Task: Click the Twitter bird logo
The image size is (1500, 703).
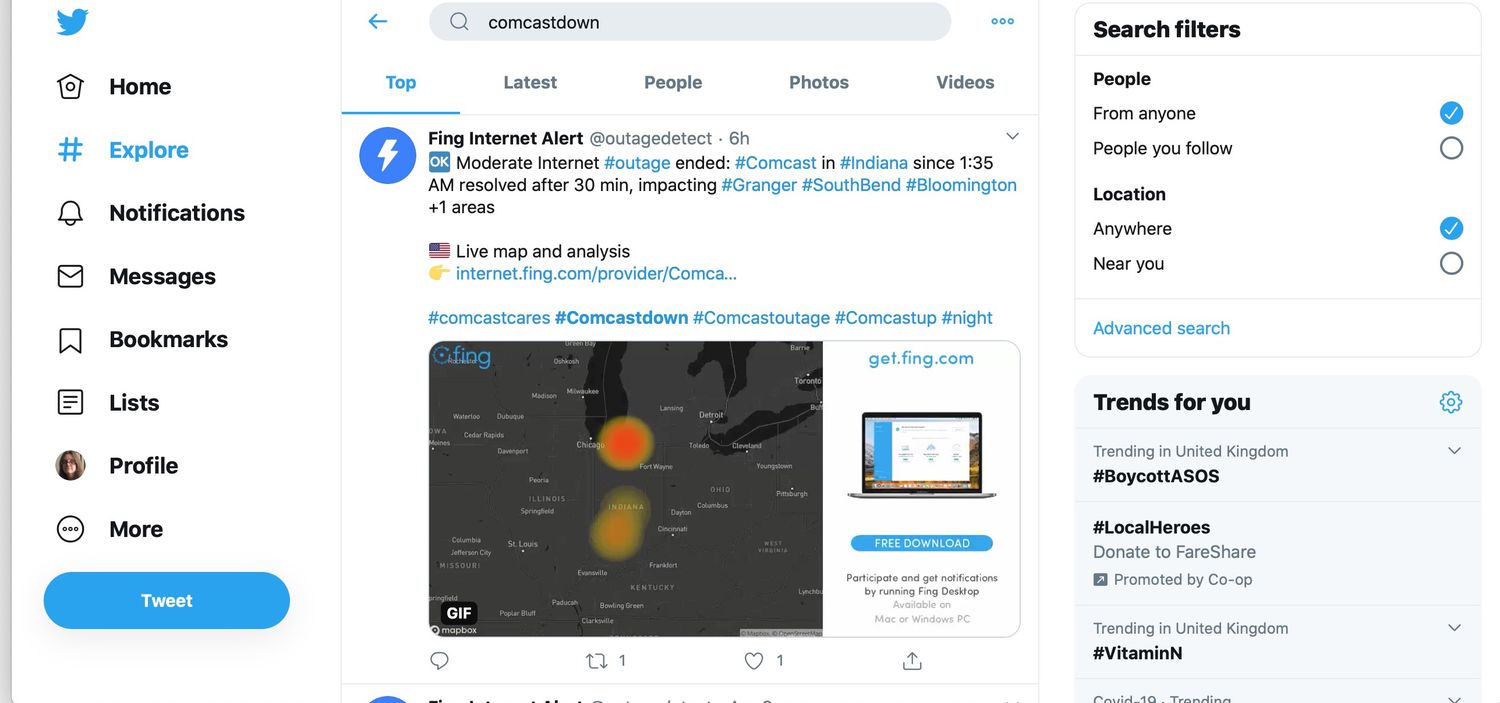Action: [x=72, y=22]
